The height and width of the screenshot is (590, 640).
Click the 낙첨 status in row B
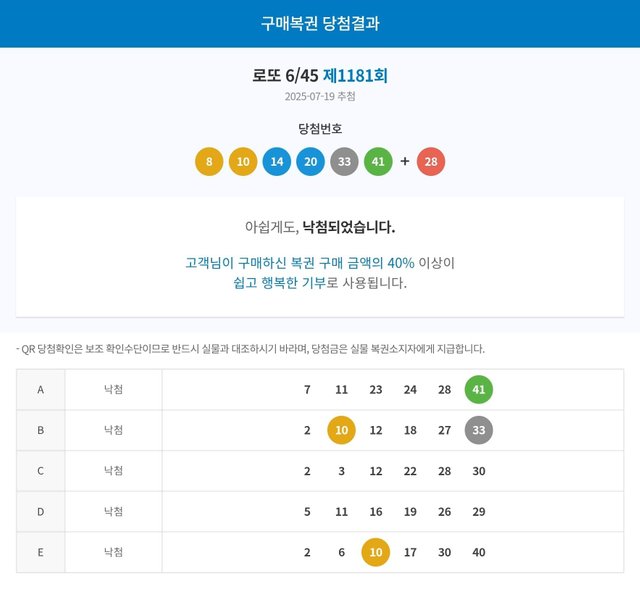tap(113, 430)
